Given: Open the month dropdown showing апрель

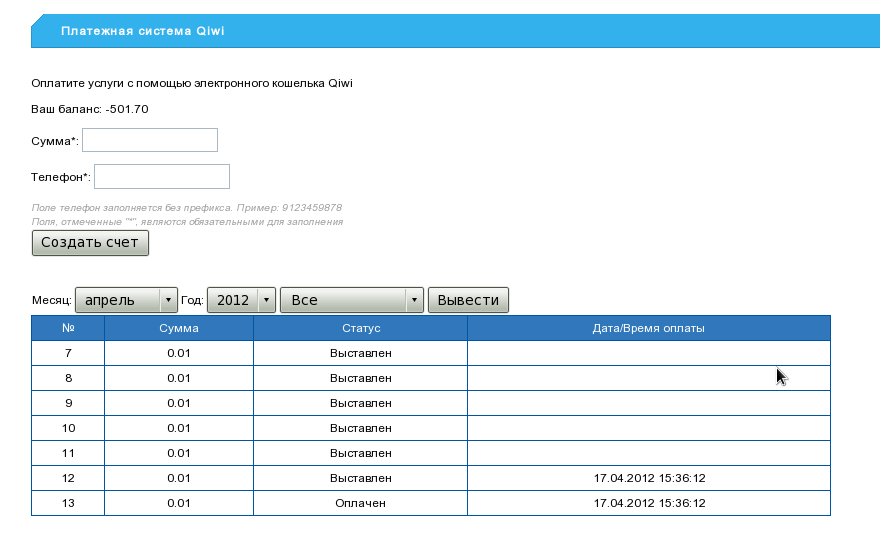Looking at the screenshot, I should pyautogui.click(x=126, y=300).
